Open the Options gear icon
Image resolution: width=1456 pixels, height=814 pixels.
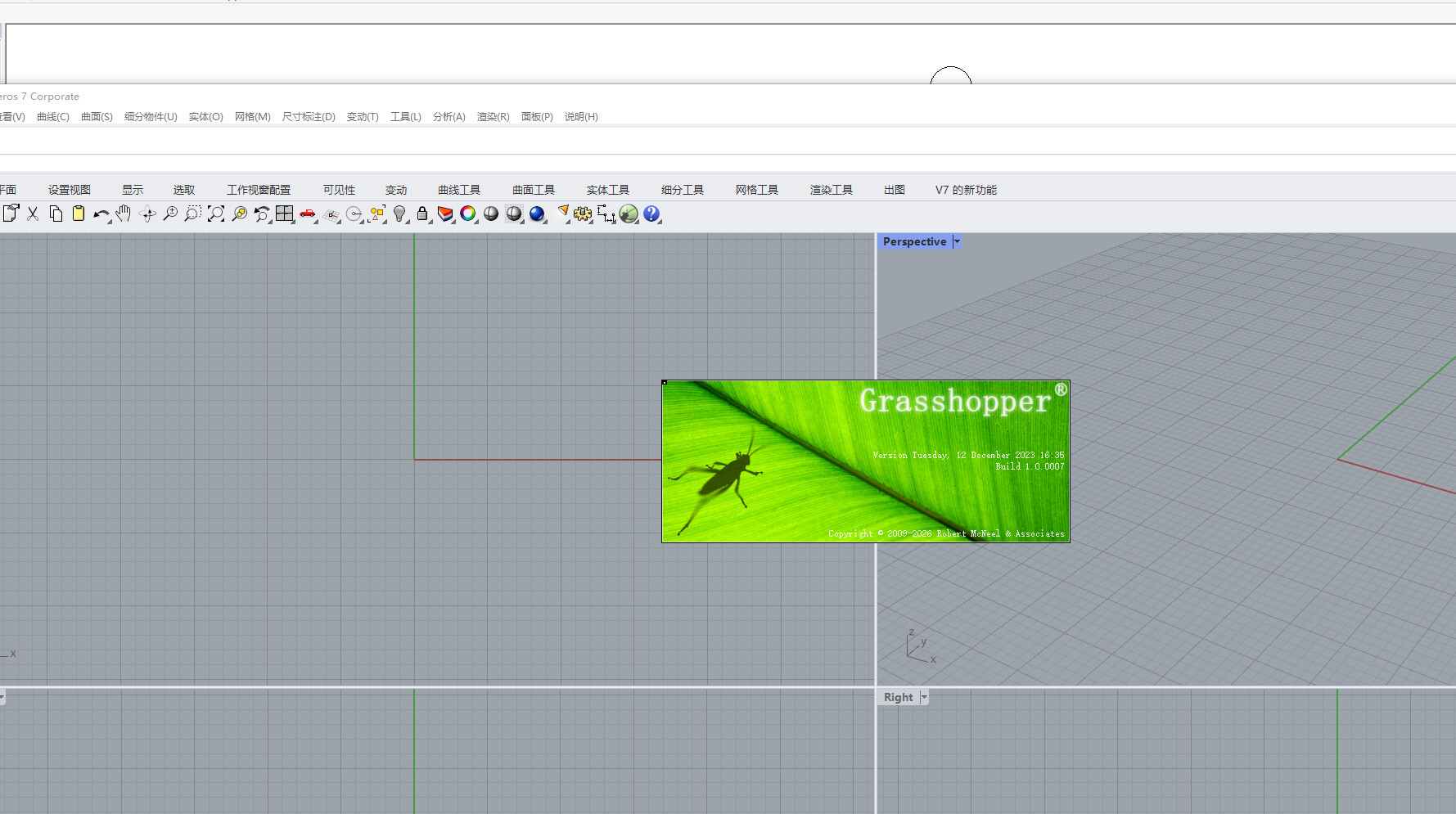click(x=582, y=214)
